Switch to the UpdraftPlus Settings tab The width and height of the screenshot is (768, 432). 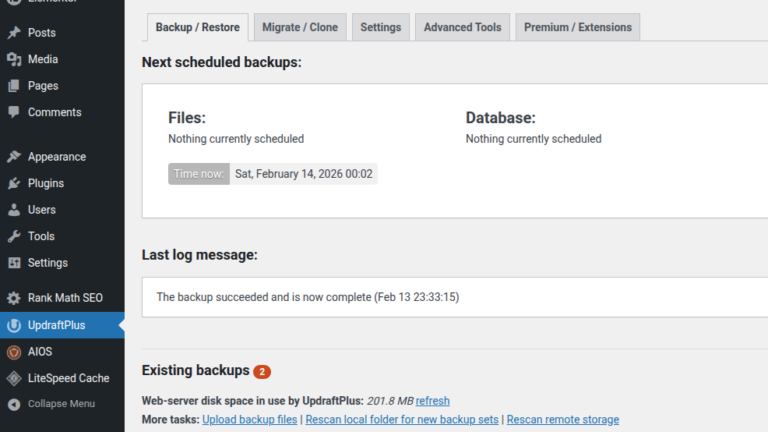pos(381,27)
